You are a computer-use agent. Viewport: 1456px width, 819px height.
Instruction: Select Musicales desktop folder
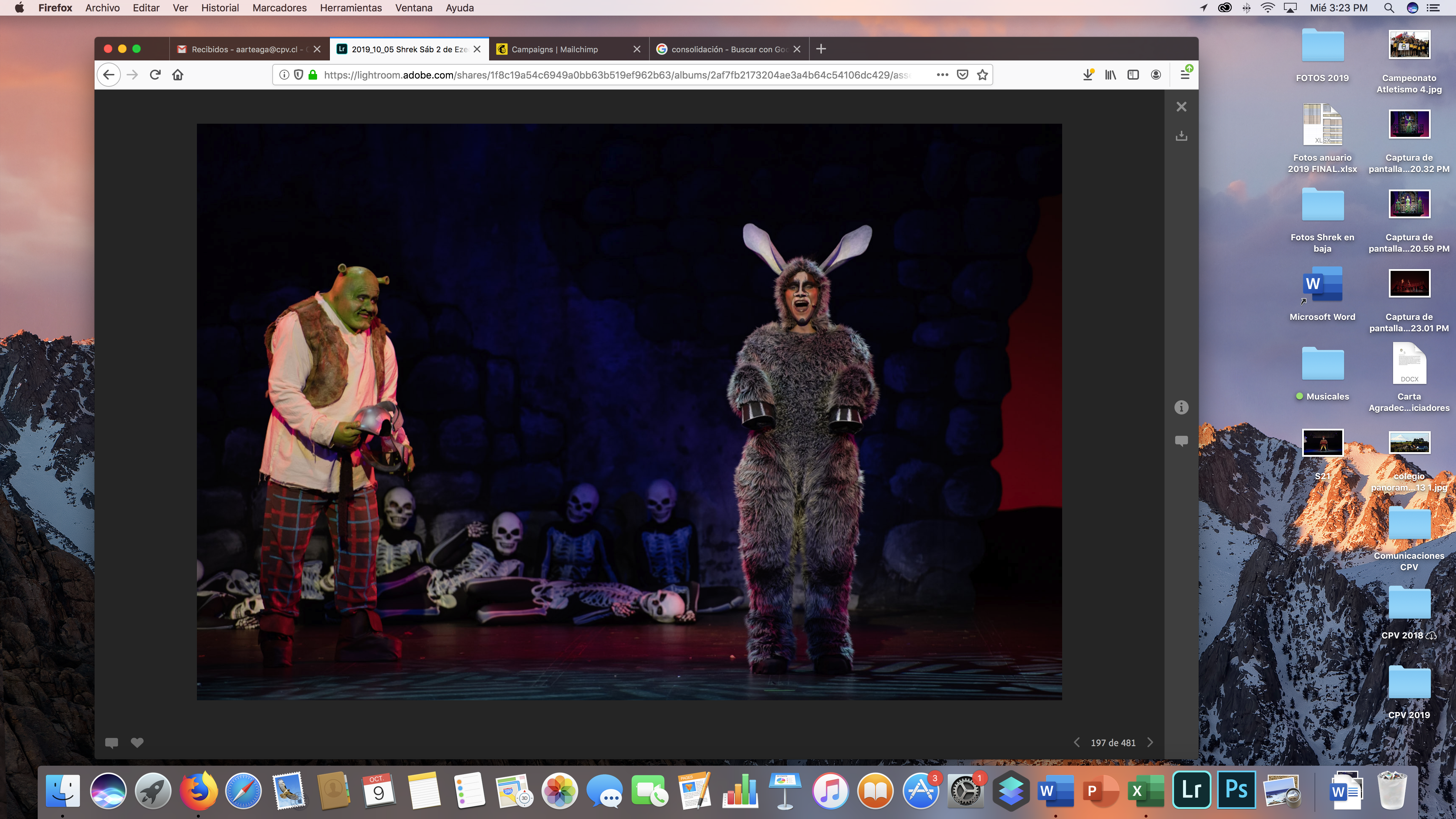(1322, 373)
